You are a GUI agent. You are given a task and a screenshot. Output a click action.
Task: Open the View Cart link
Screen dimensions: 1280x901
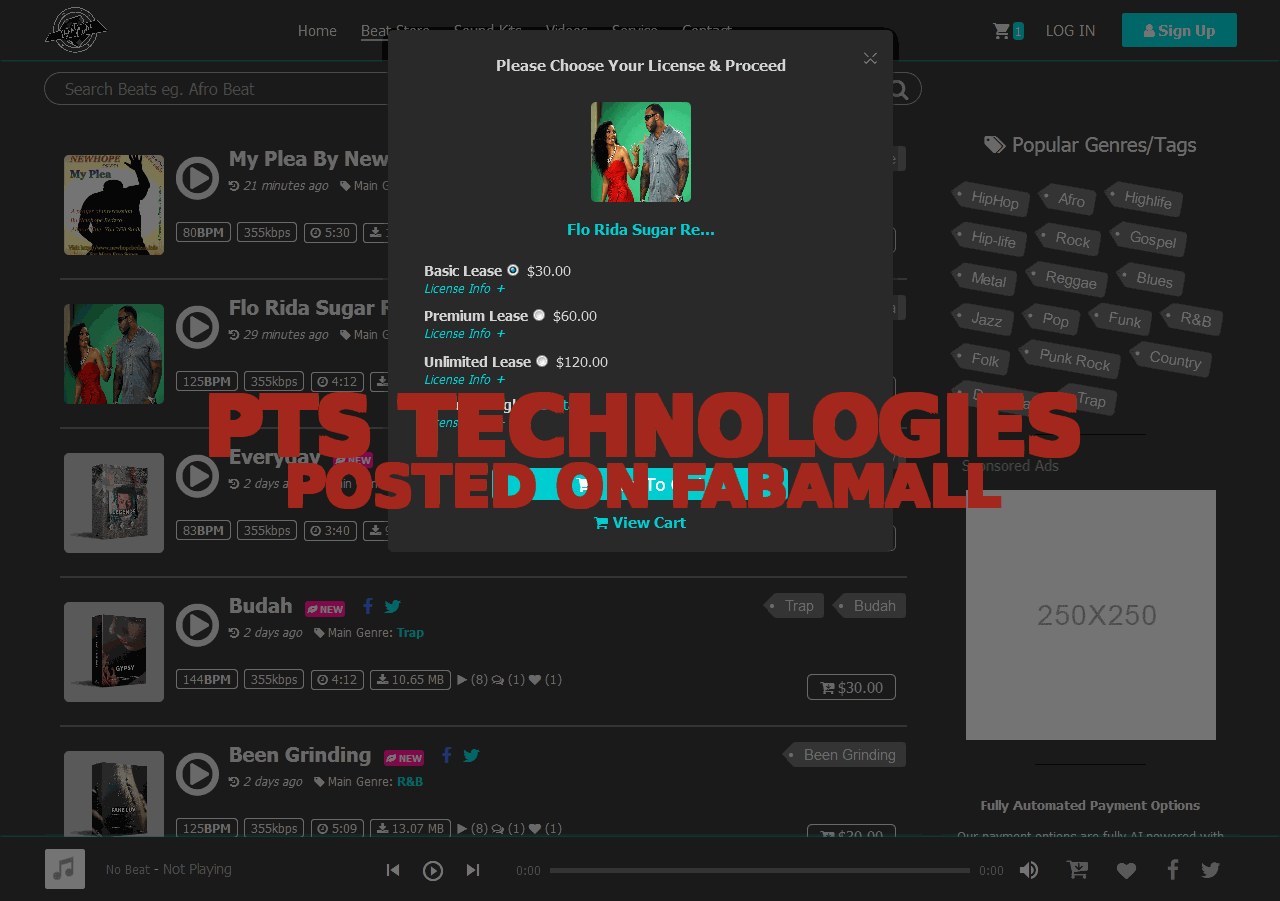640,522
